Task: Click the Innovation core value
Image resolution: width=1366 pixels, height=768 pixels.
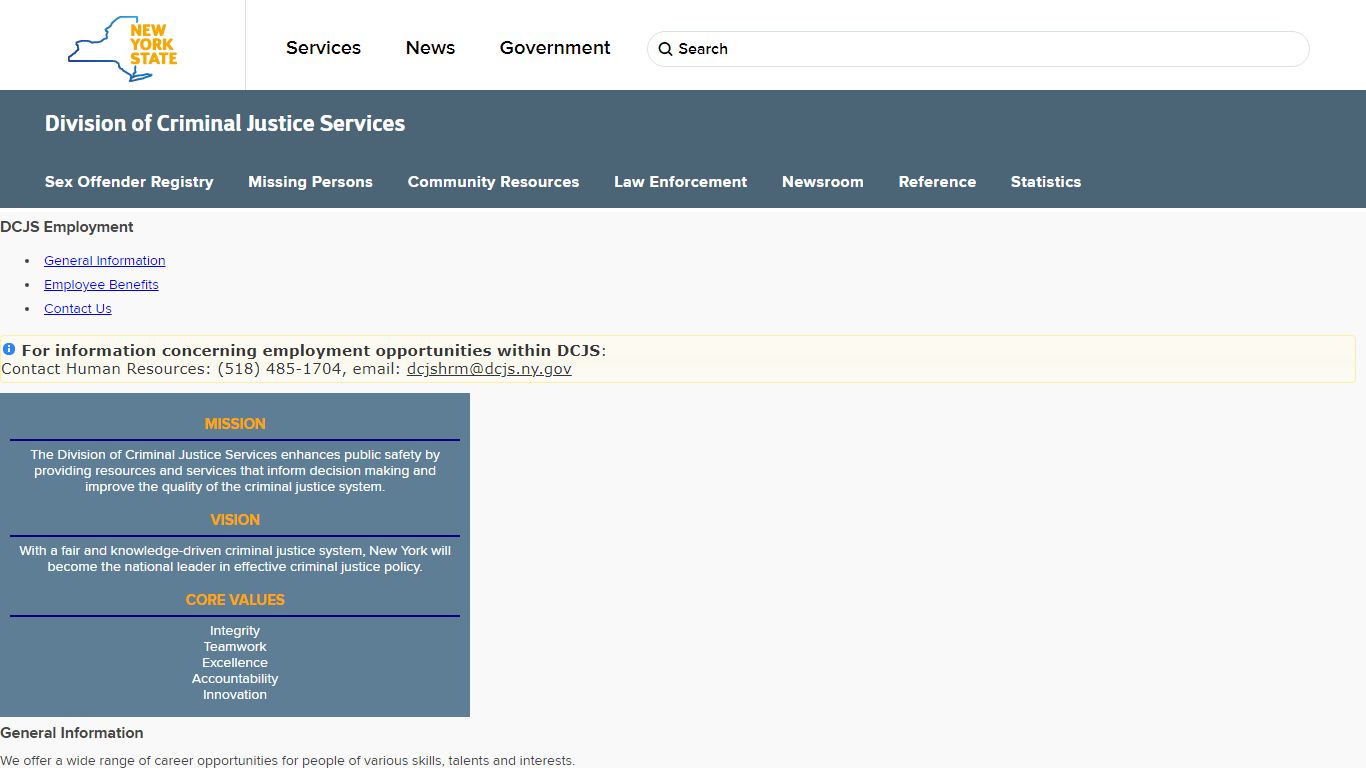Action: (x=235, y=695)
